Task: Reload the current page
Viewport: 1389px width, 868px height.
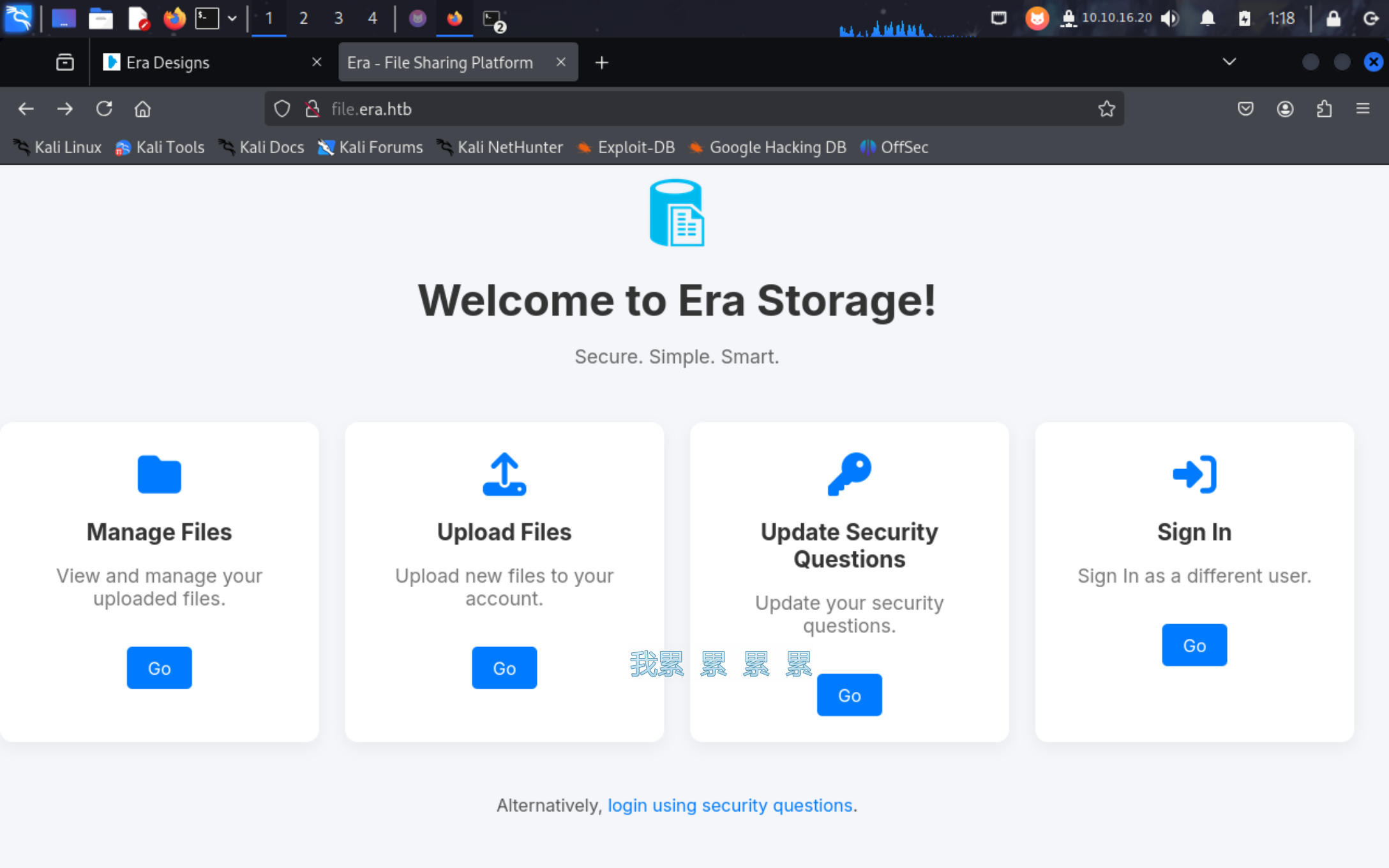Action: click(x=104, y=109)
